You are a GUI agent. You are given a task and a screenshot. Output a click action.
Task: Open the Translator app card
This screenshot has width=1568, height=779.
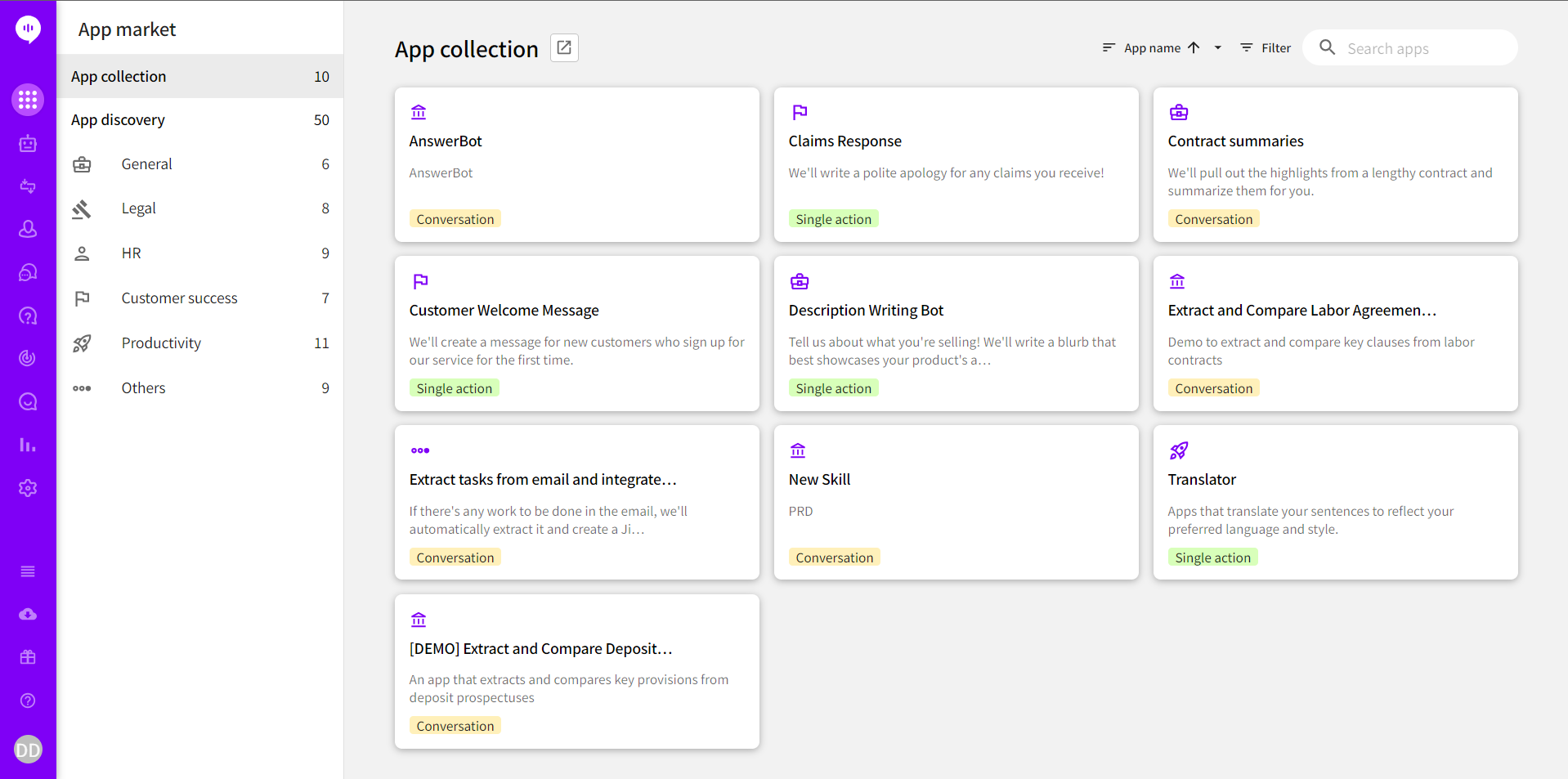(x=1335, y=502)
